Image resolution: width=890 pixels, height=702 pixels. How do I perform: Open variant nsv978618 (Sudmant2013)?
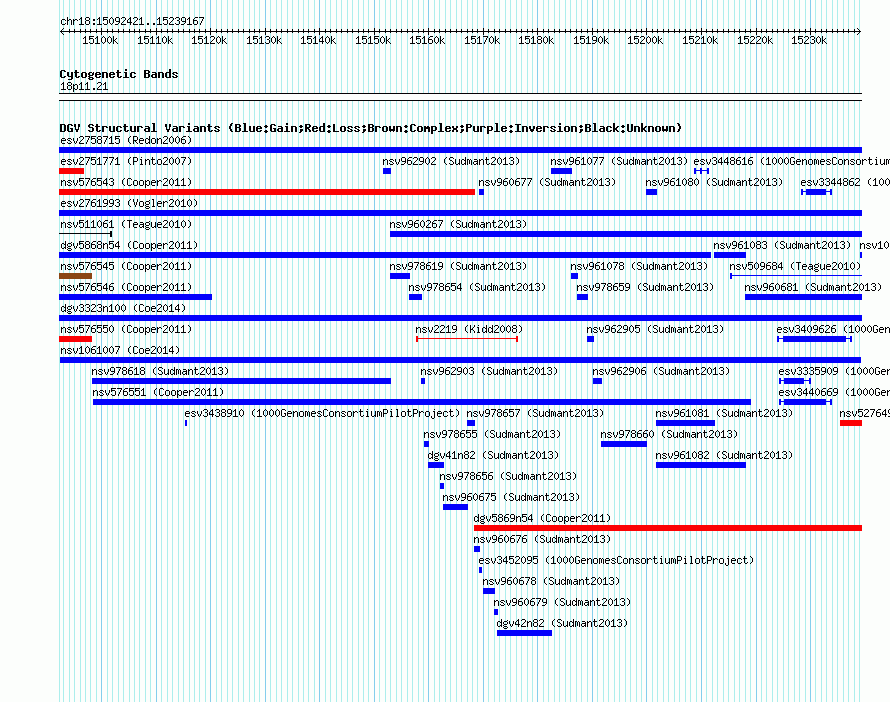point(160,371)
